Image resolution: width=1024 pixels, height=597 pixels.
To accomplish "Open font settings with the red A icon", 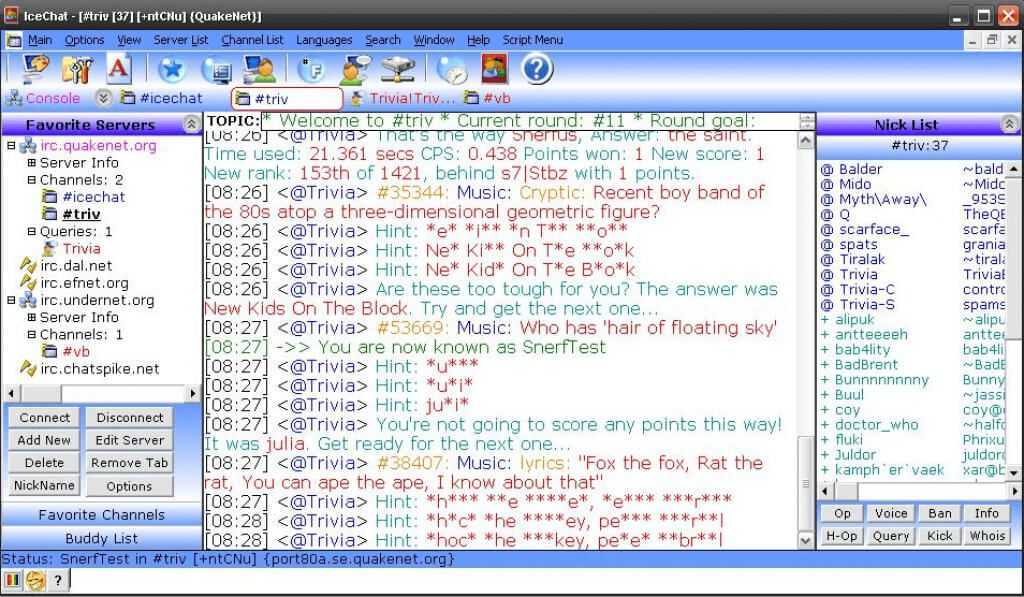I will 119,68.
